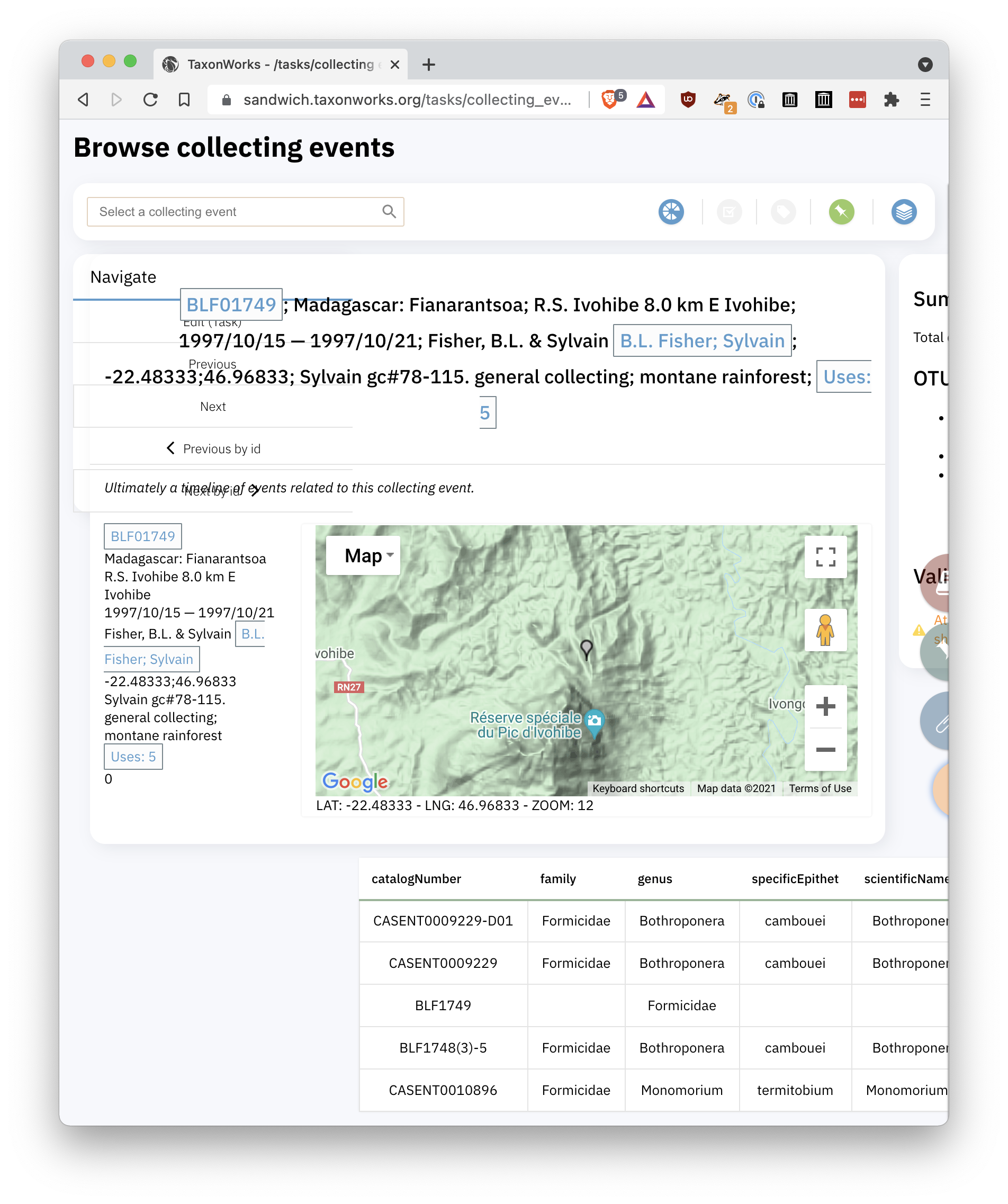Open the BLF01749 collecting event link
Screen dimensions: 1008x1204
click(x=231, y=305)
